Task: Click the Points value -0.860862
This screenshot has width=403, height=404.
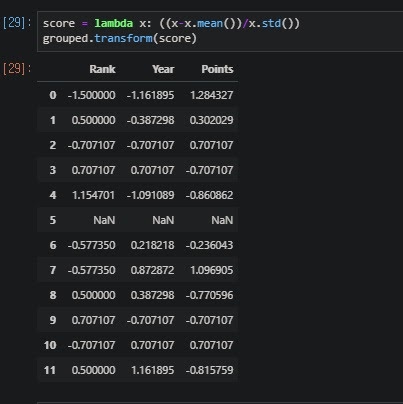Action: [x=210, y=195]
